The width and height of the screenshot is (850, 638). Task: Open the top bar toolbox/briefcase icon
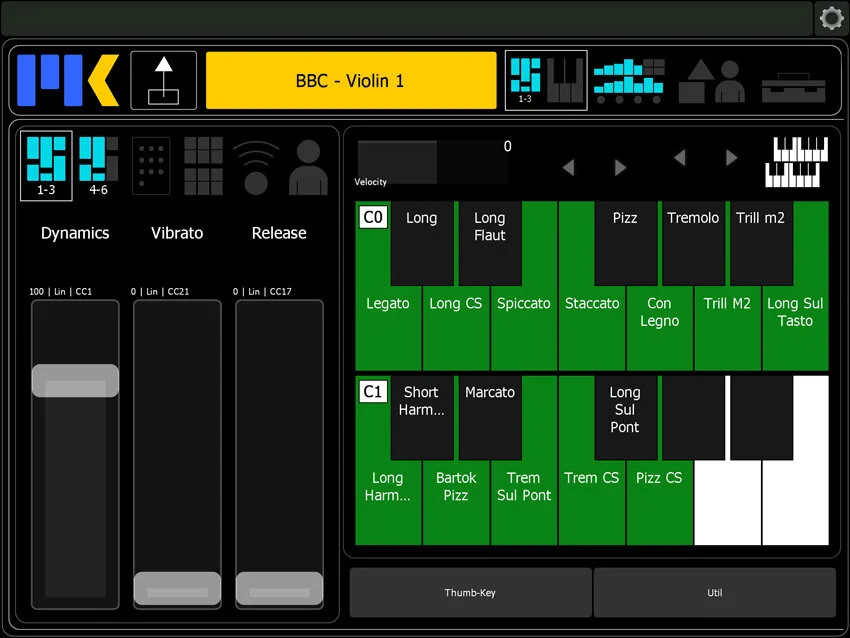coord(793,87)
